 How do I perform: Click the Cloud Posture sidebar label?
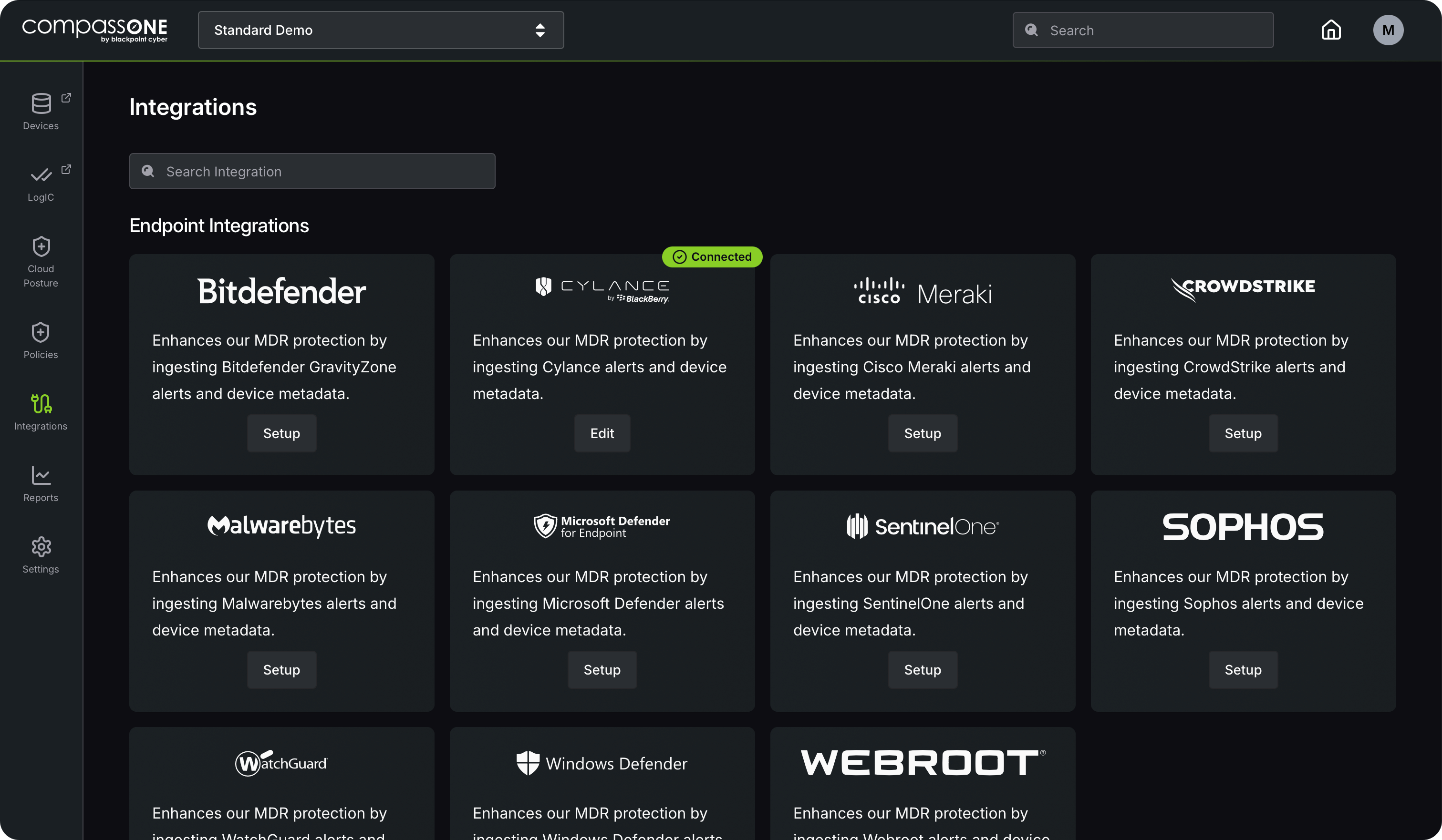(41, 276)
